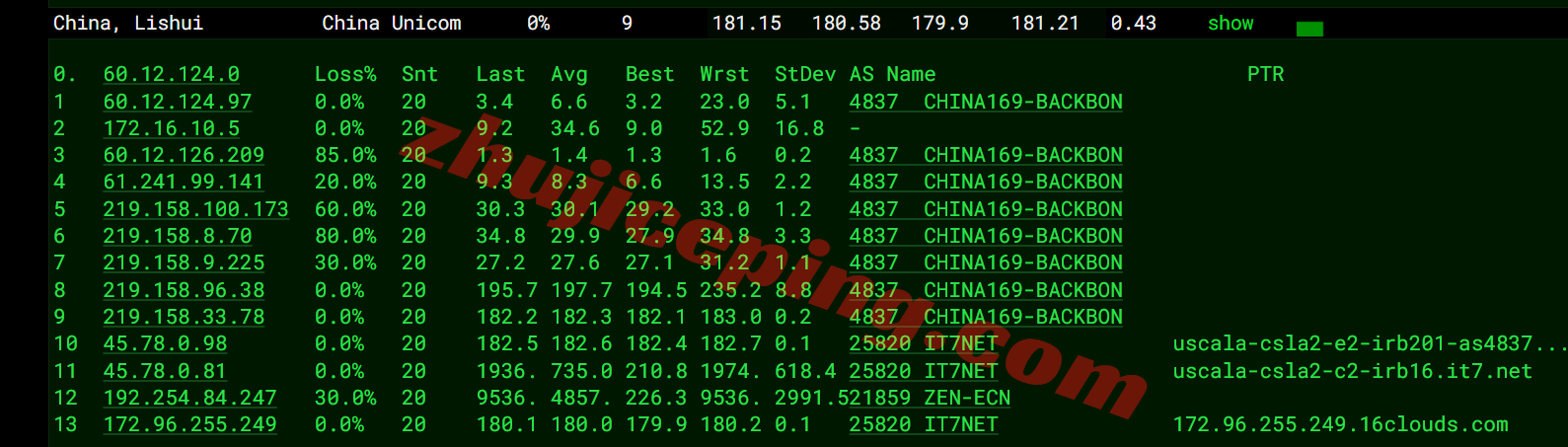Screen dimensions: 1568x447
Task: Open IP link 192.254.84.247
Action: coord(190,398)
